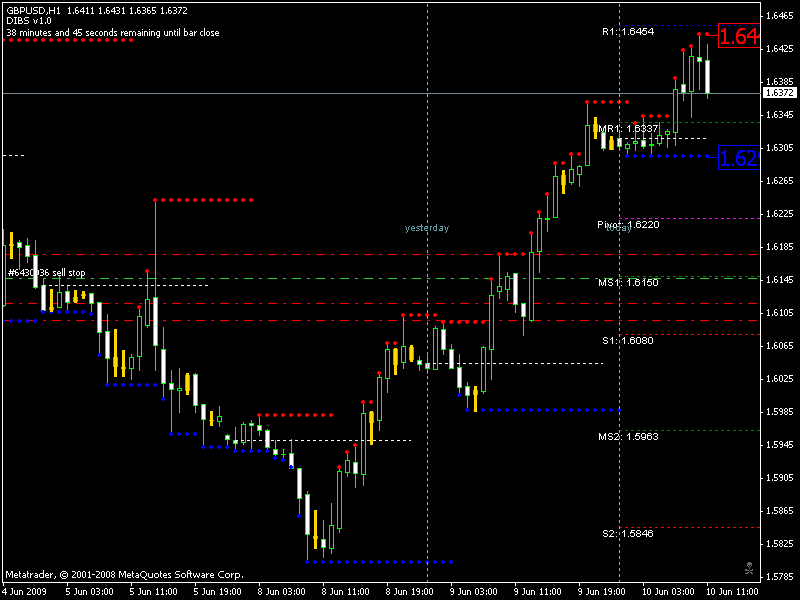Screen dimensions: 800x600
Task: Click the MetaQuotes Software copyright notice
Action: (x=125, y=573)
